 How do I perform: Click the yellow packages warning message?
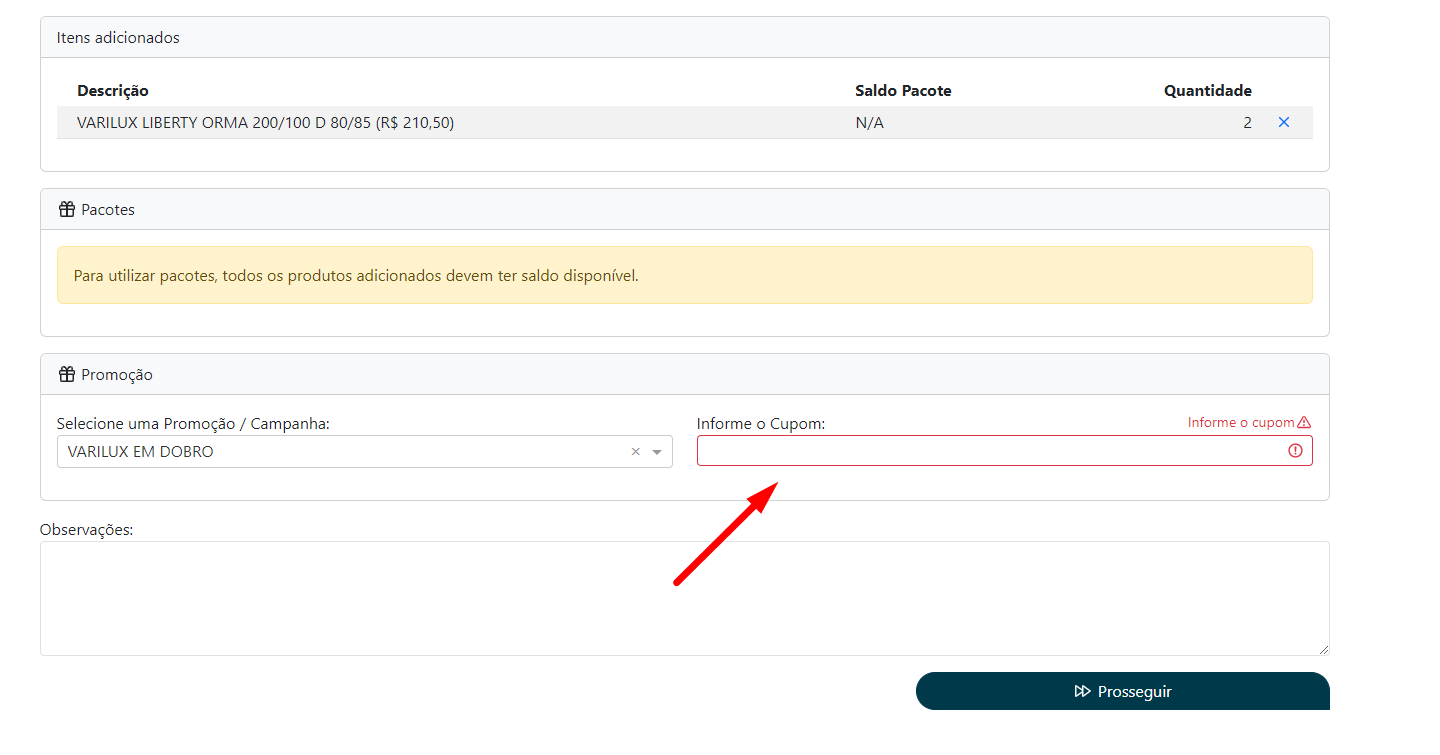(685, 275)
